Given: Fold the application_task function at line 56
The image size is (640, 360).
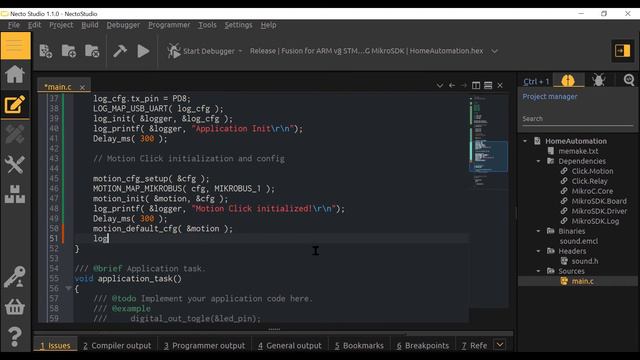Looking at the screenshot, I should [68, 288].
